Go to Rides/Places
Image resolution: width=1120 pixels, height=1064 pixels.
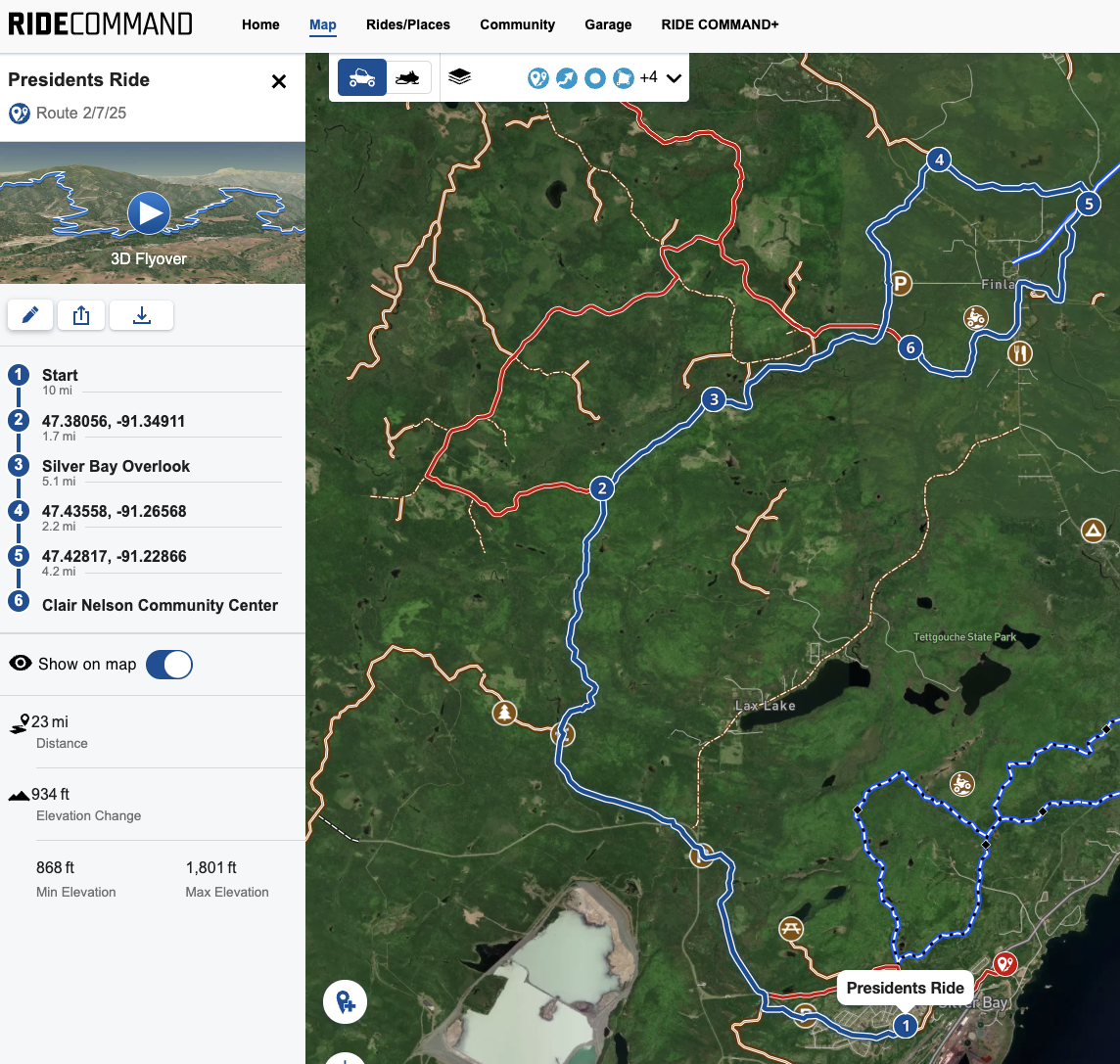pos(408,24)
